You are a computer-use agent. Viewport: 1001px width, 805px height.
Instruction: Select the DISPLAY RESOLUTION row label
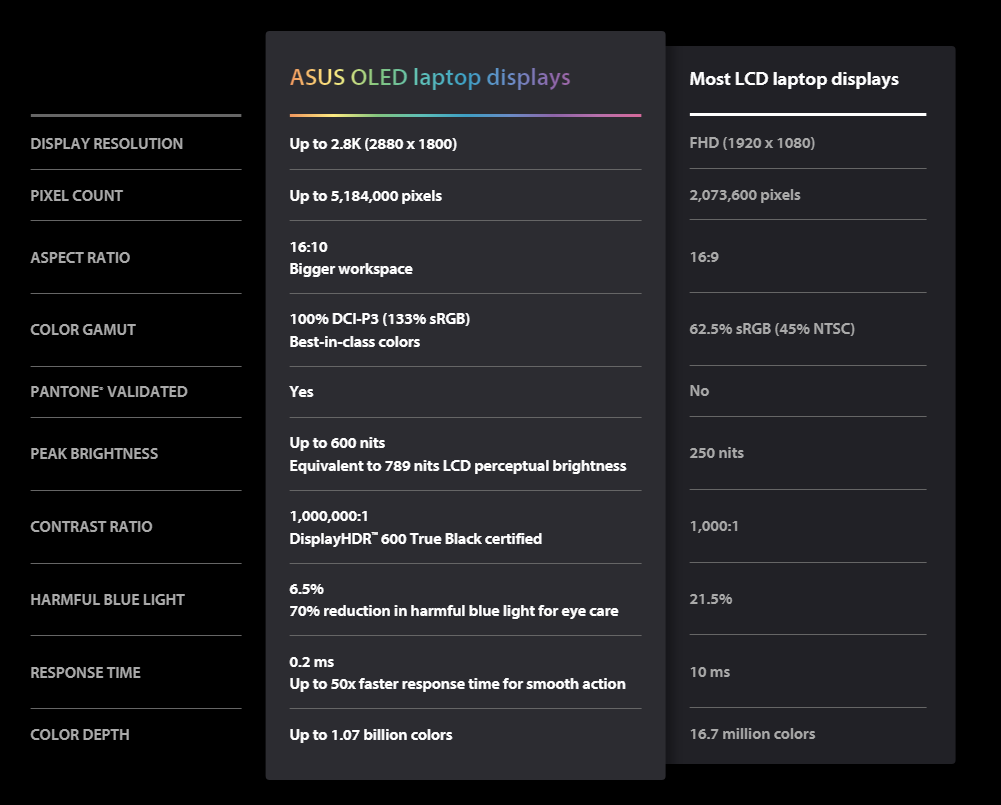[x=106, y=144]
